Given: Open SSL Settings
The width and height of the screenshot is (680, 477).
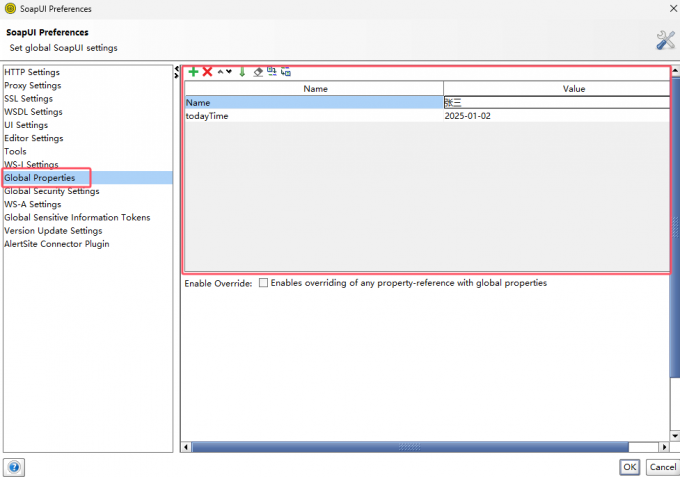Looking at the screenshot, I should coord(29,98).
